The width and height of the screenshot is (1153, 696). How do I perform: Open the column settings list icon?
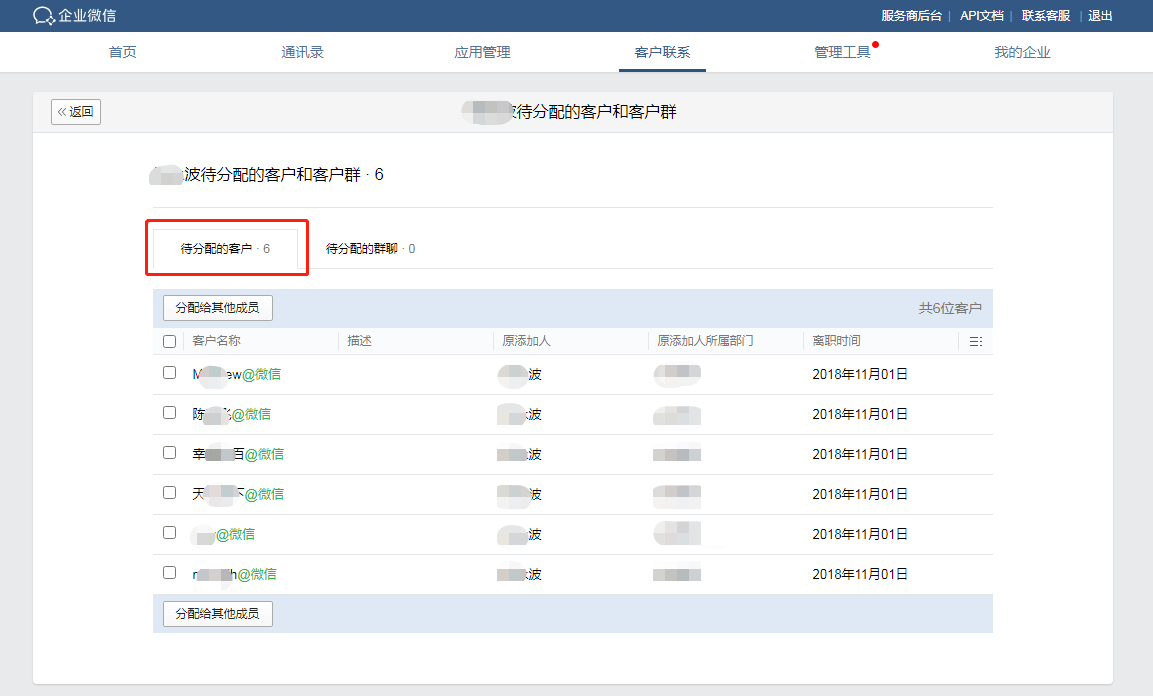976,341
